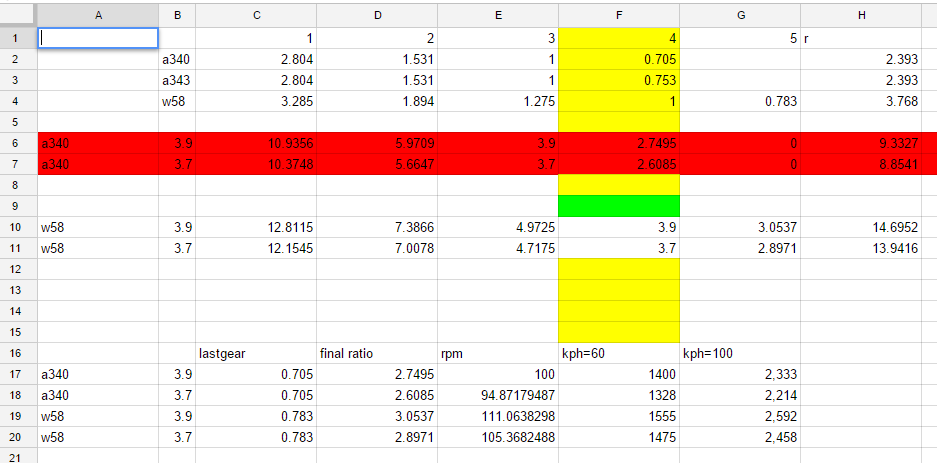
Task: Select the 'kph=60' cell
Action: (618, 353)
